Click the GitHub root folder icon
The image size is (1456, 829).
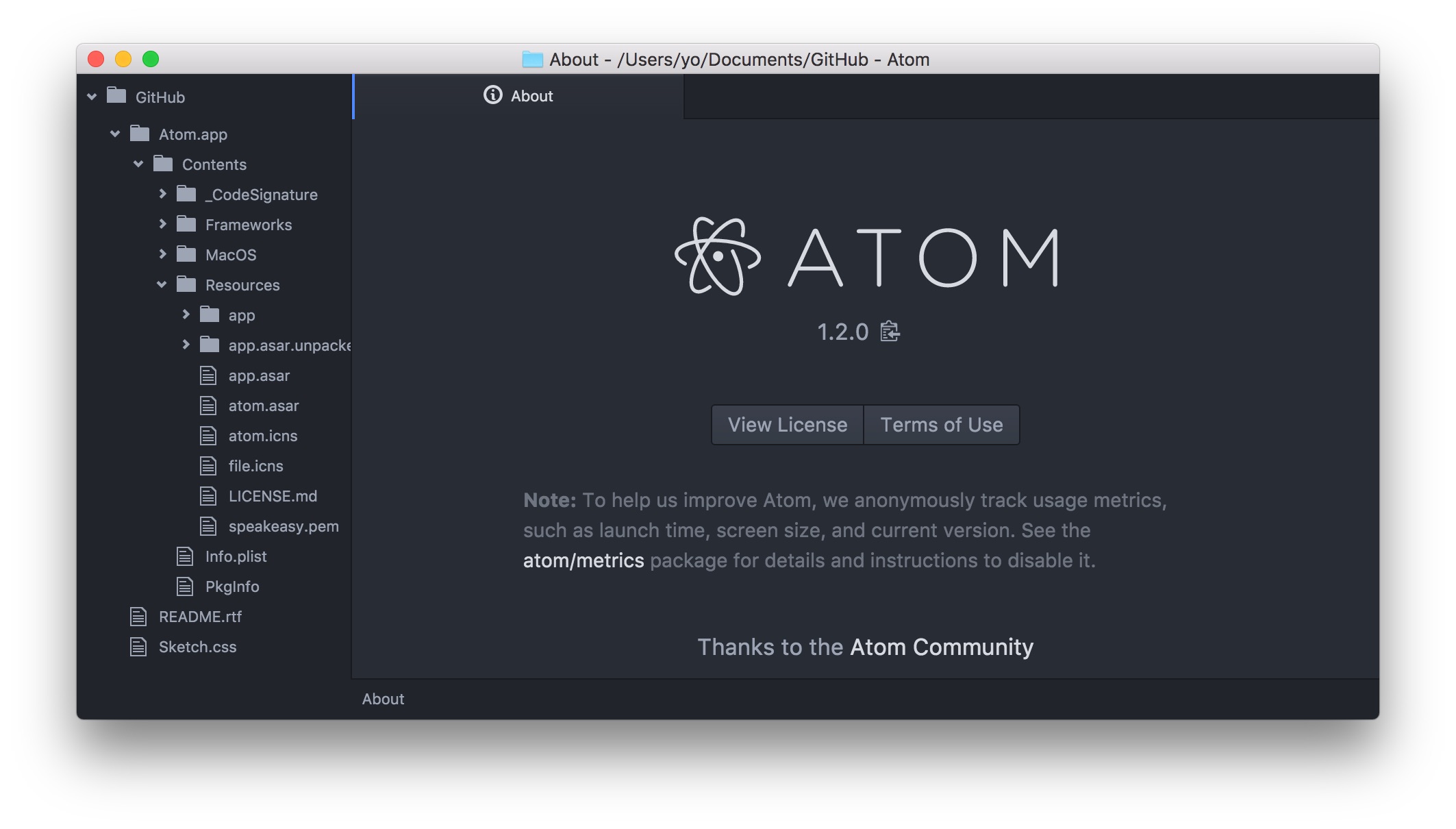tap(116, 96)
